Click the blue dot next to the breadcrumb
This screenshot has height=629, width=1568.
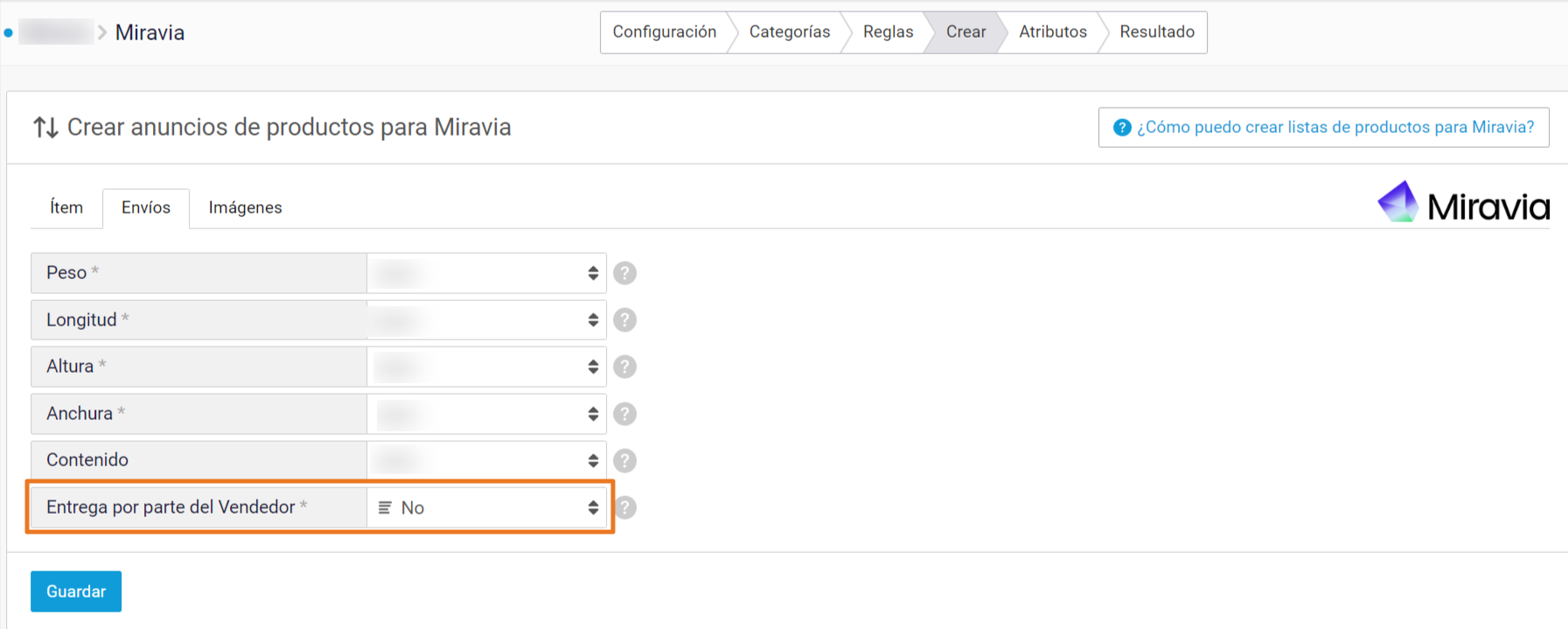pos(9,33)
